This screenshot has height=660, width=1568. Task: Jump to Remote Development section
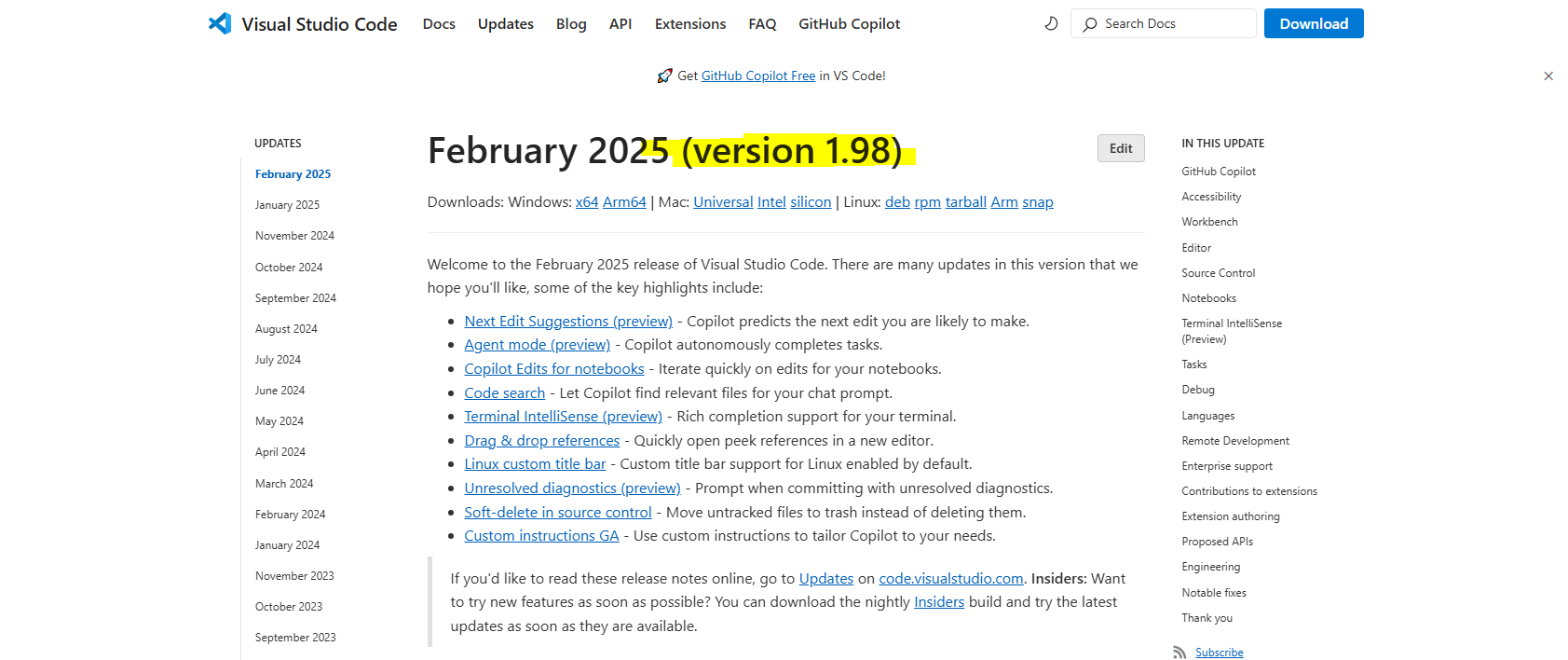point(1235,441)
